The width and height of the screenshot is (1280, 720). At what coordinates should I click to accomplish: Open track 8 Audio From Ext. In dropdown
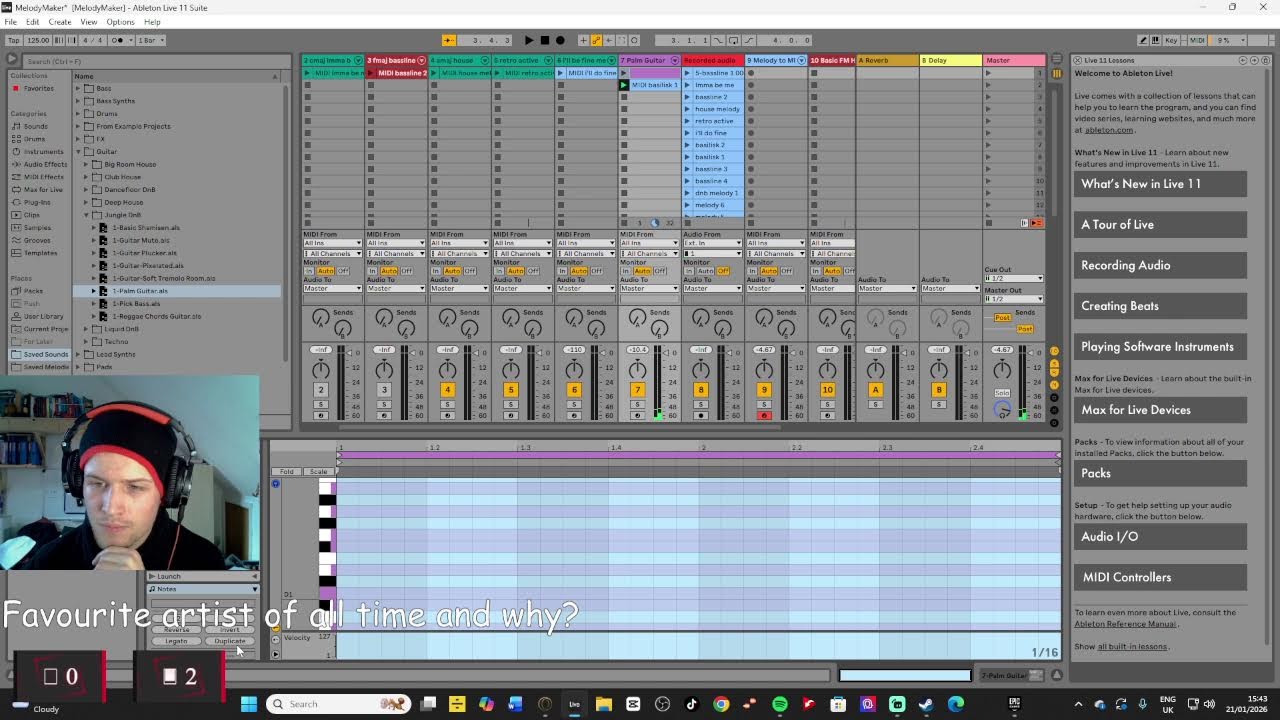tap(712, 243)
